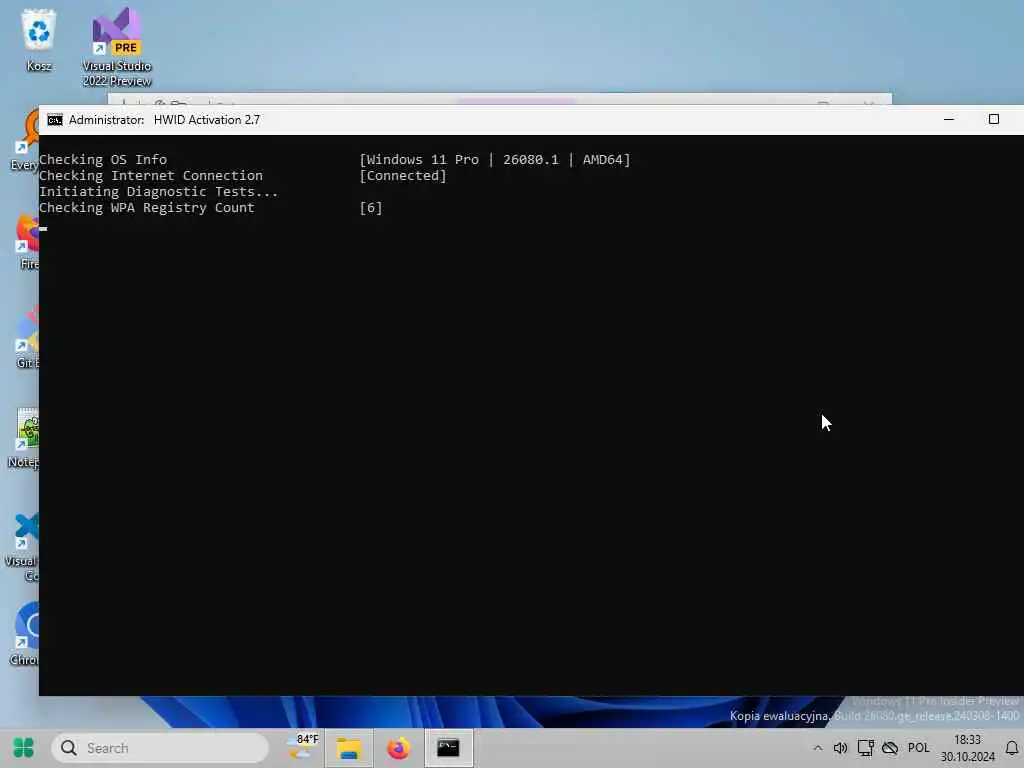The width and height of the screenshot is (1024, 768).
Task: Open the notifications bell icon
Action: coord(1012,748)
